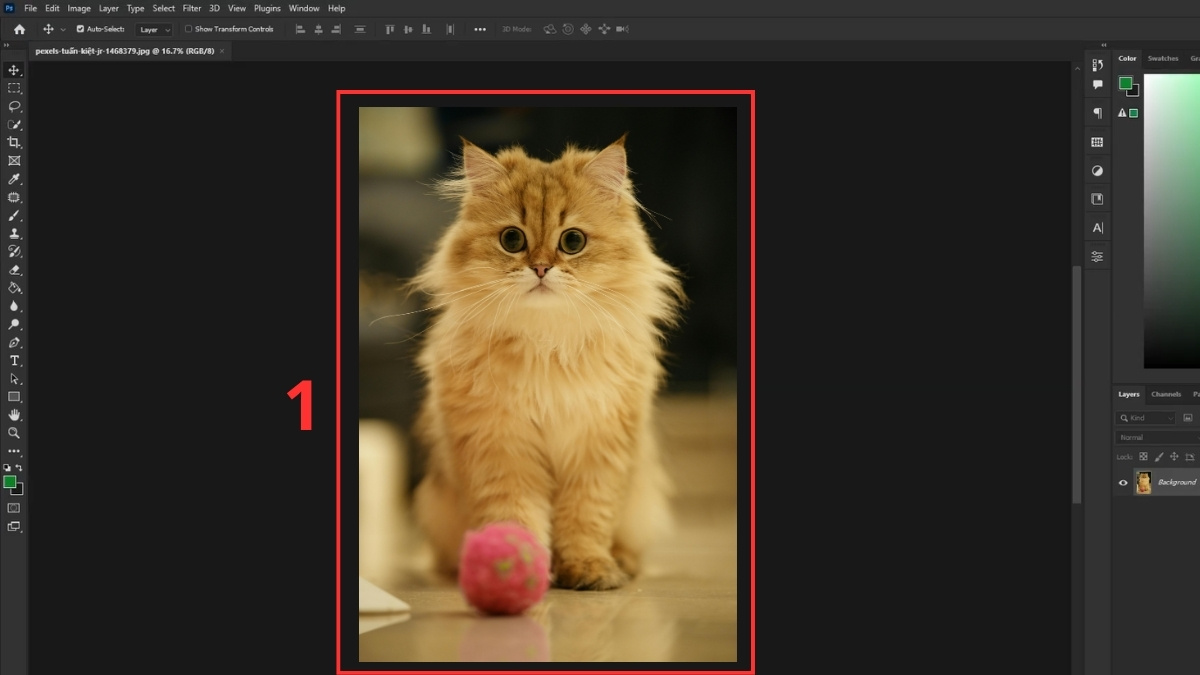Click align top edges icon
The height and width of the screenshot is (675, 1200).
[x=391, y=29]
